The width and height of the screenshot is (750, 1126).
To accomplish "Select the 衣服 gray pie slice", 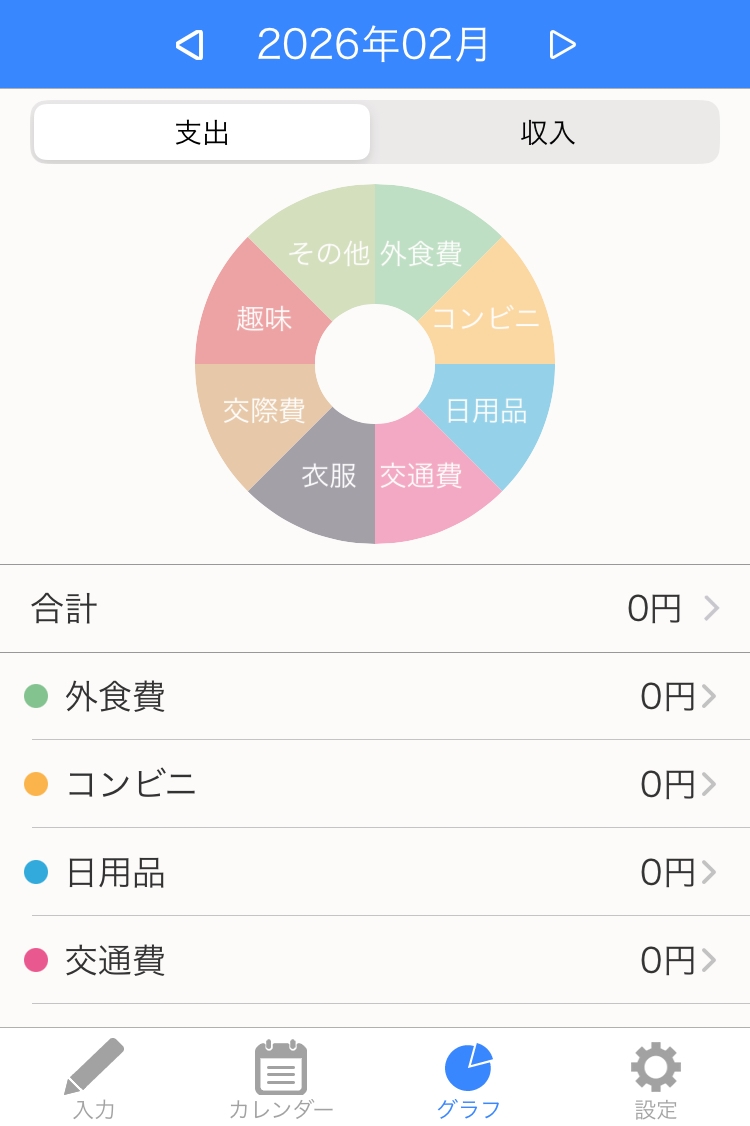I will point(328,475).
